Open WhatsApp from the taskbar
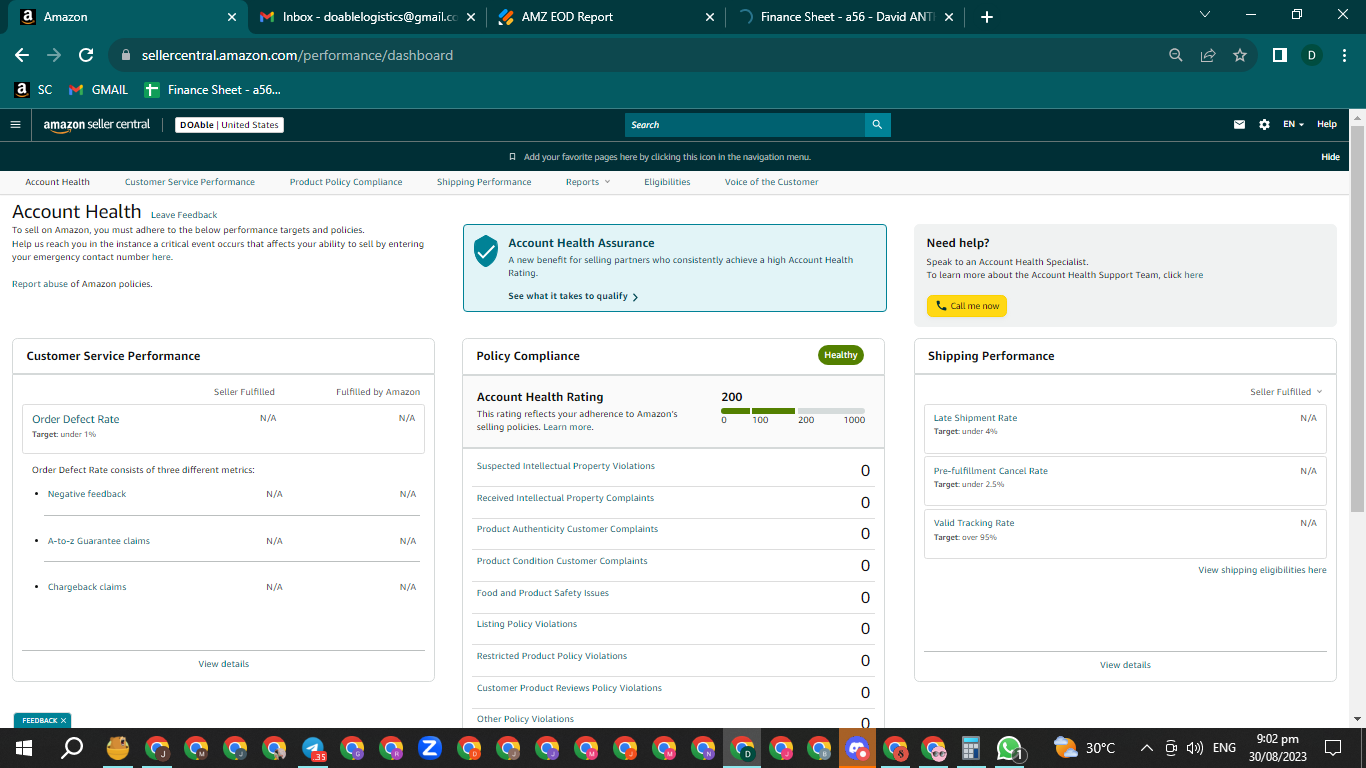The image size is (1366, 768). click(x=1009, y=748)
